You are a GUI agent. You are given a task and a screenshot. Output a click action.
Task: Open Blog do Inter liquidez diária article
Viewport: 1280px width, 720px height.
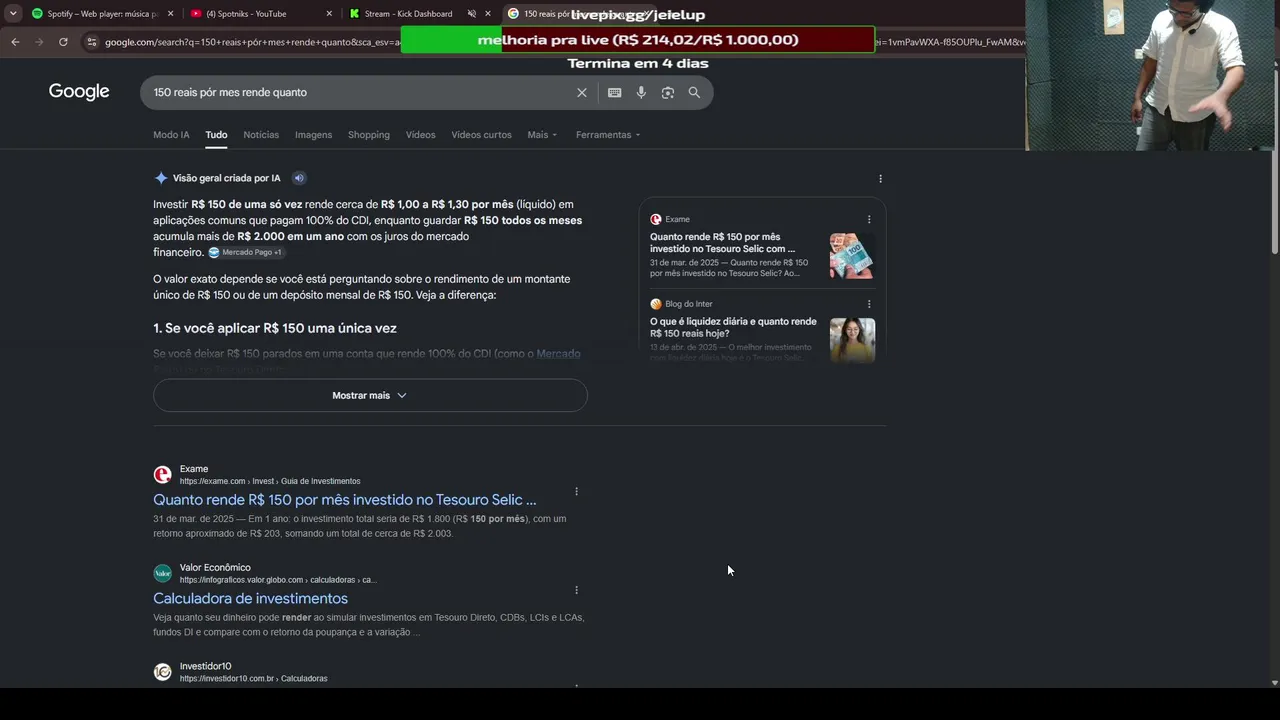(733, 327)
